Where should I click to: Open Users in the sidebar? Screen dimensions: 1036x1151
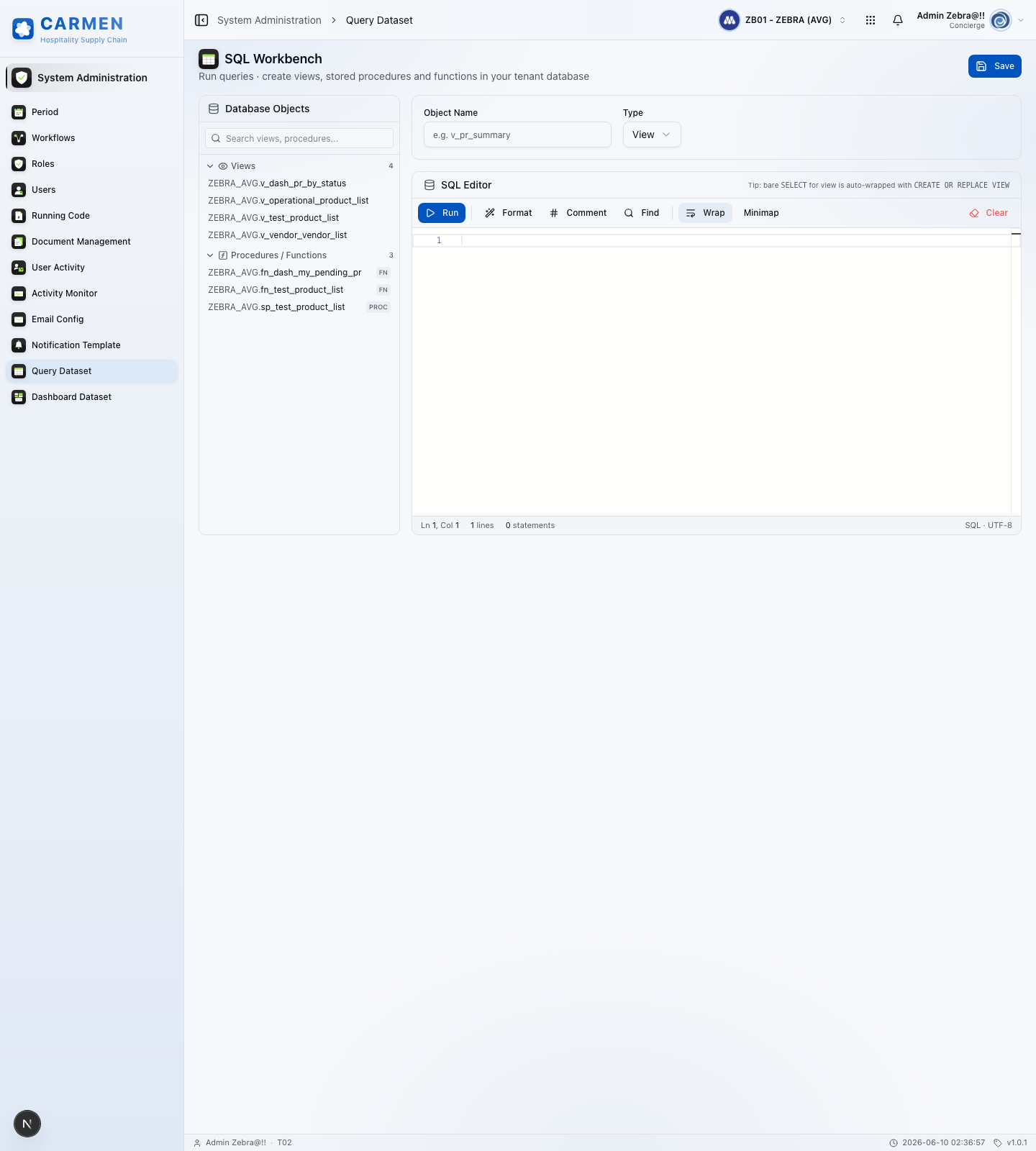point(92,190)
